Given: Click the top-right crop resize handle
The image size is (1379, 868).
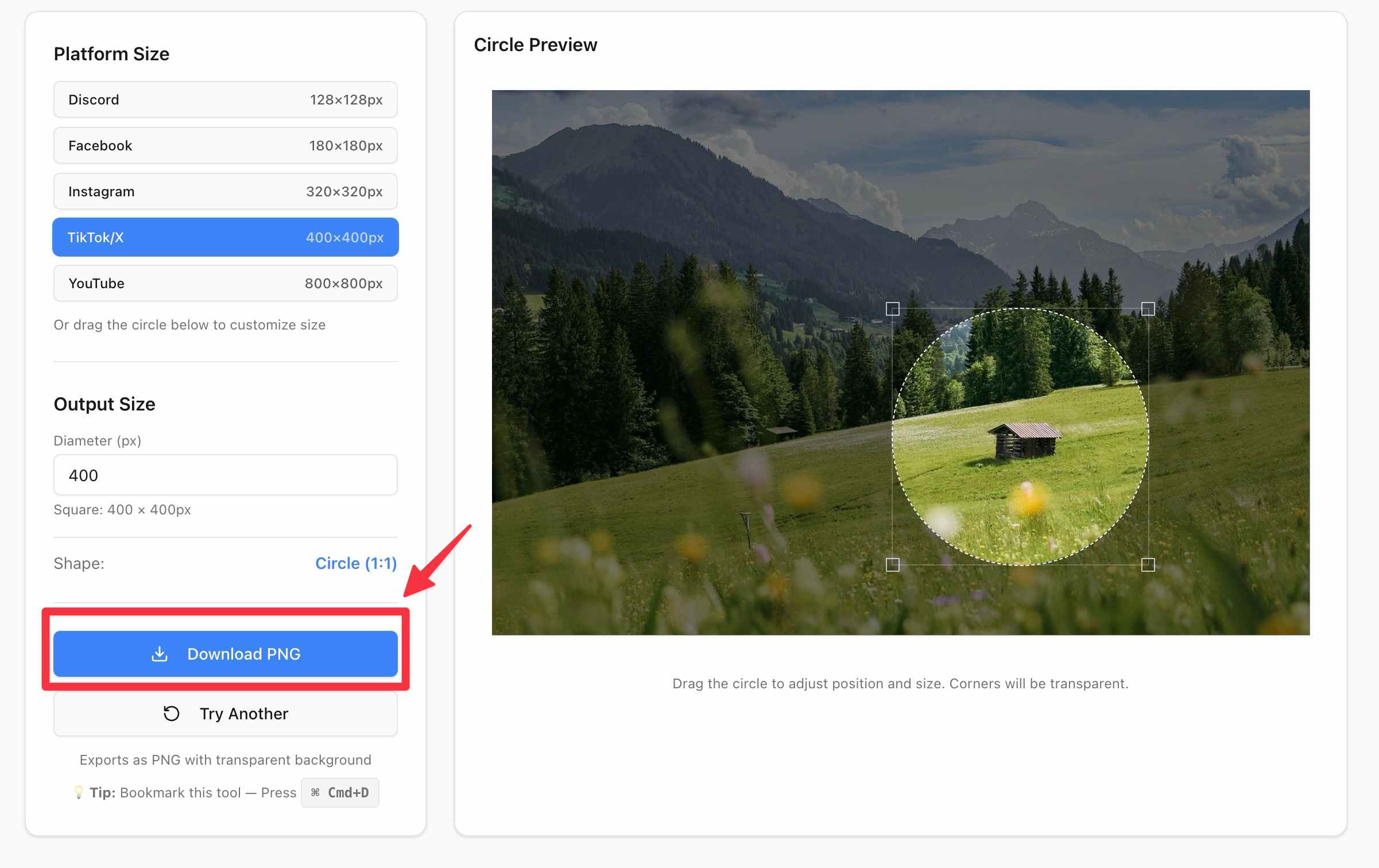Looking at the screenshot, I should [x=1148, y=309].
